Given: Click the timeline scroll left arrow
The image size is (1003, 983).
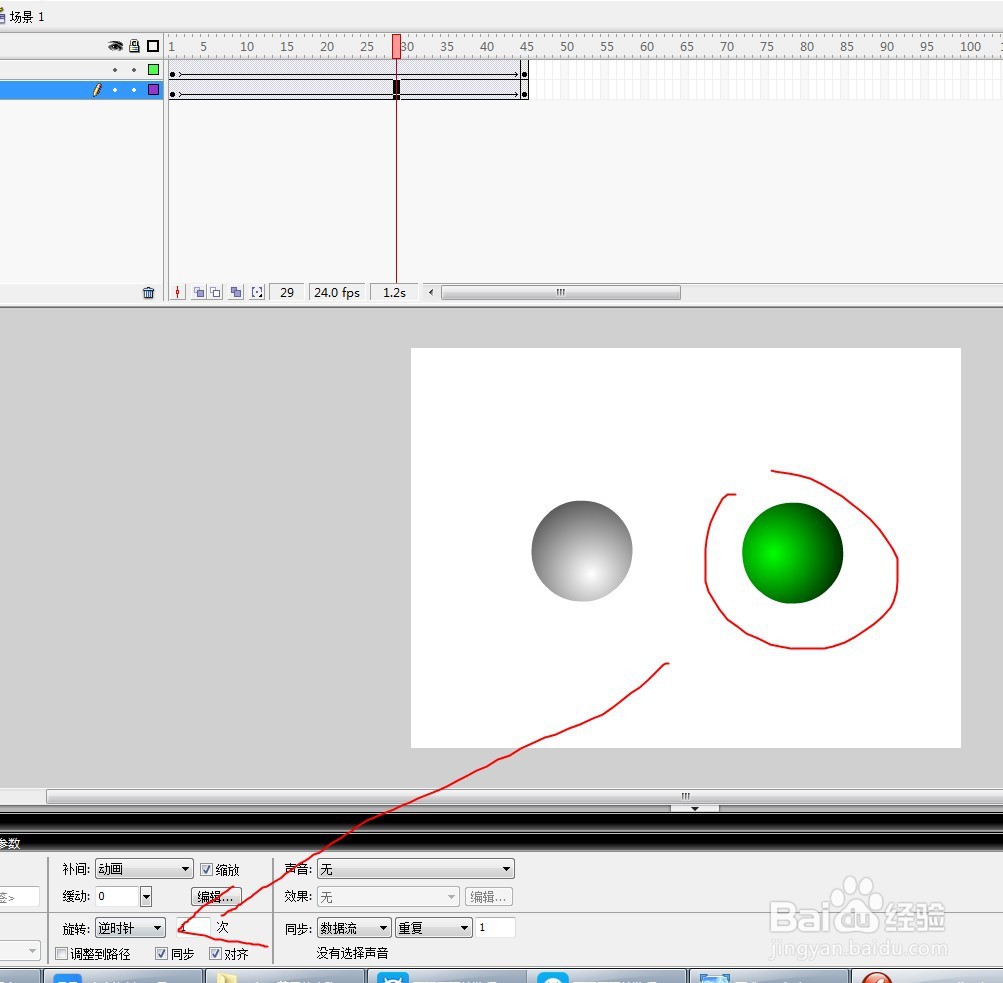Looking at the screenshot, I should pyautogui.click(x=430, y=292).
